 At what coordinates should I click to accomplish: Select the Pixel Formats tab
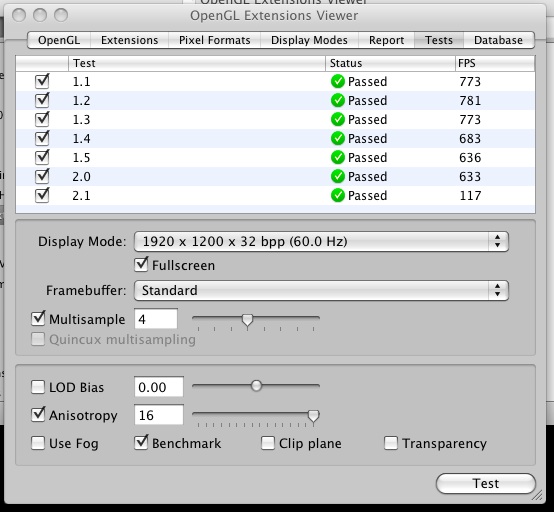point(214,40)
